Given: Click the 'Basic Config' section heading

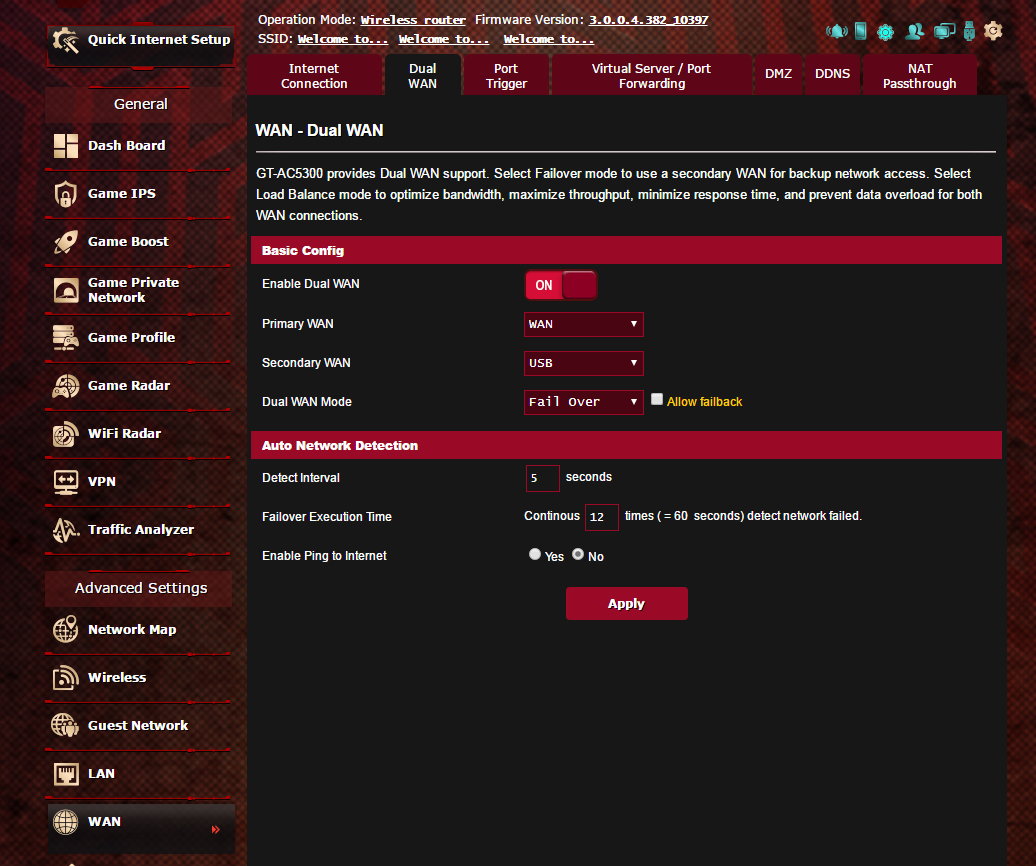Looking at the screenshot, I should (x=303, y=250).
